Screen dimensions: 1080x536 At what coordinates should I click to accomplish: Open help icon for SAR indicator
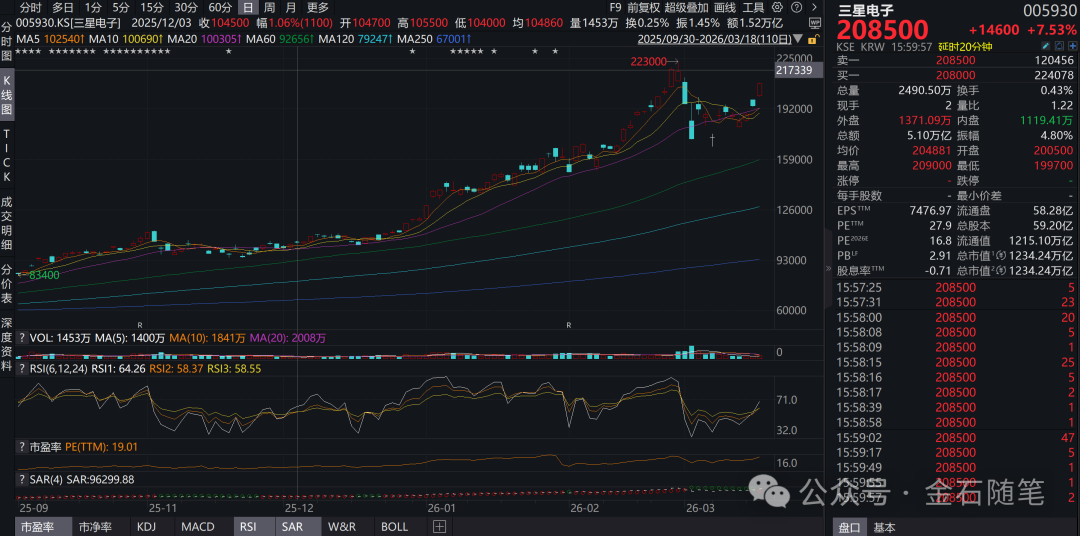pyautogui.click(x=22, y=478)
